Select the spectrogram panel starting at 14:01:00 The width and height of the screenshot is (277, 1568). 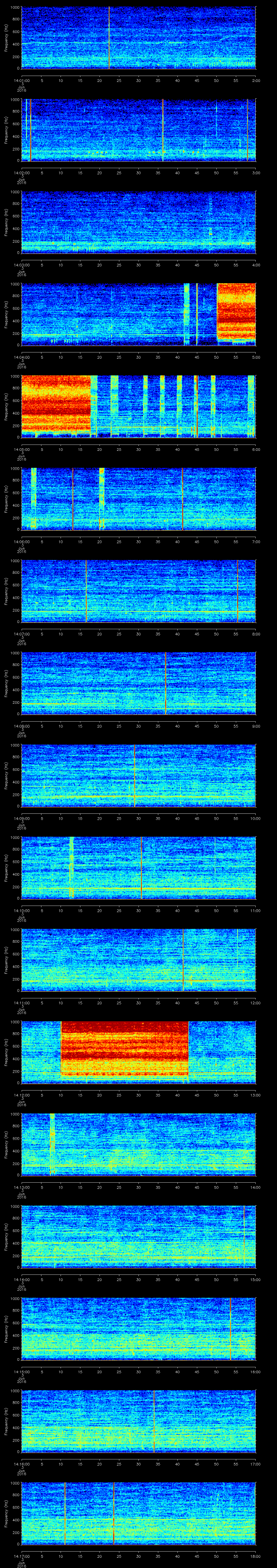tap(139, 38)
